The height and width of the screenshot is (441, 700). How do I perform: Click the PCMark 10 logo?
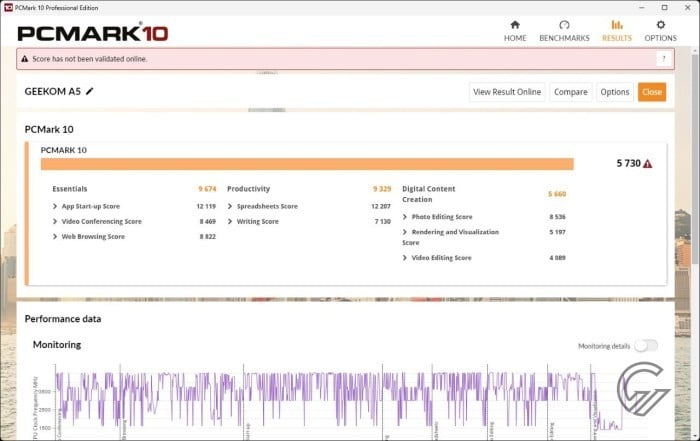coord(93,33)
